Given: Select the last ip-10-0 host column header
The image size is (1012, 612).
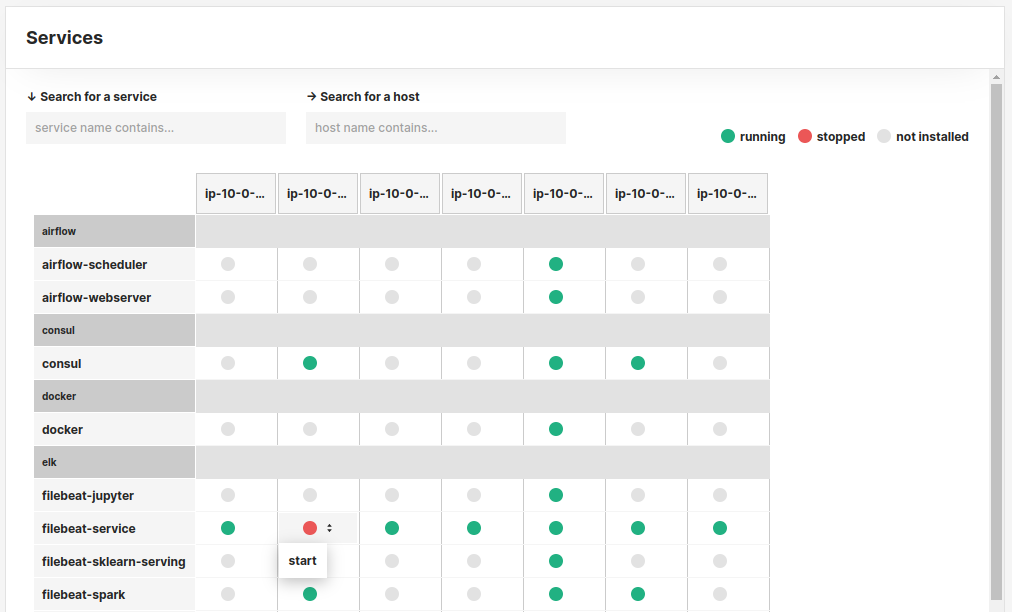Looking at the screenshot, I should point(728,193).
